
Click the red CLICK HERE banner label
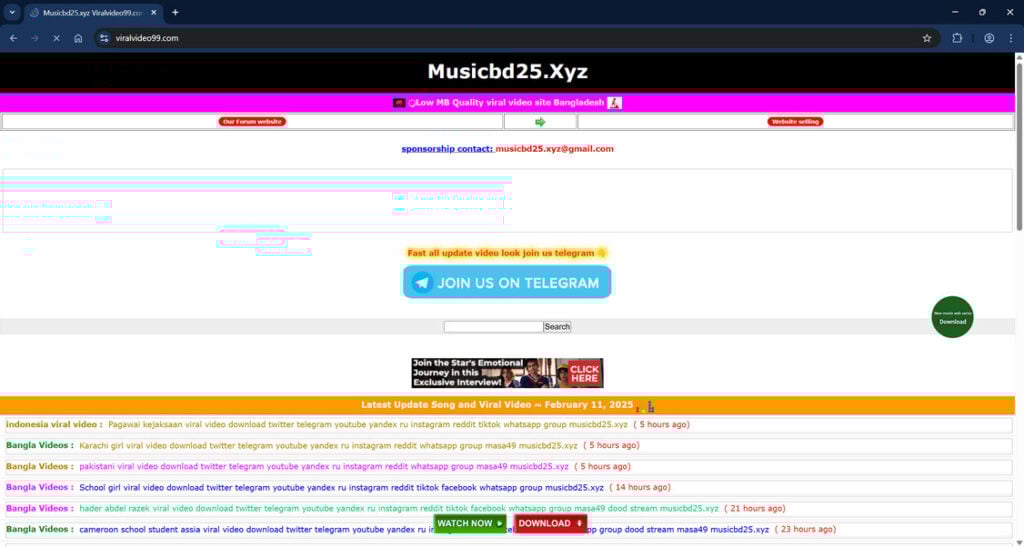[x=584, y=373]
